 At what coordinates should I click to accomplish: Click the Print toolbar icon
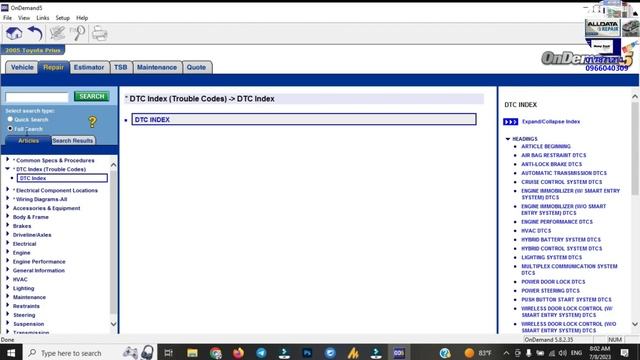click(100, 33)
